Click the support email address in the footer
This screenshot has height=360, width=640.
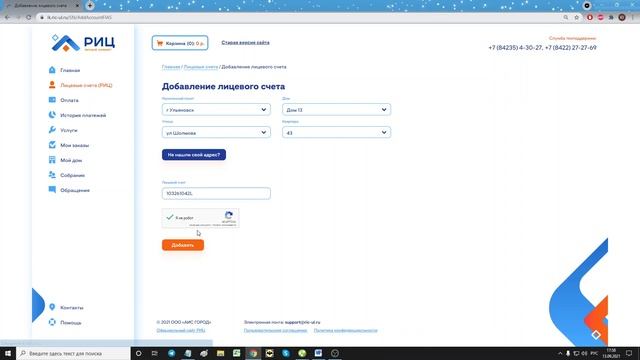pyautogui.click(x=302, y=322)
